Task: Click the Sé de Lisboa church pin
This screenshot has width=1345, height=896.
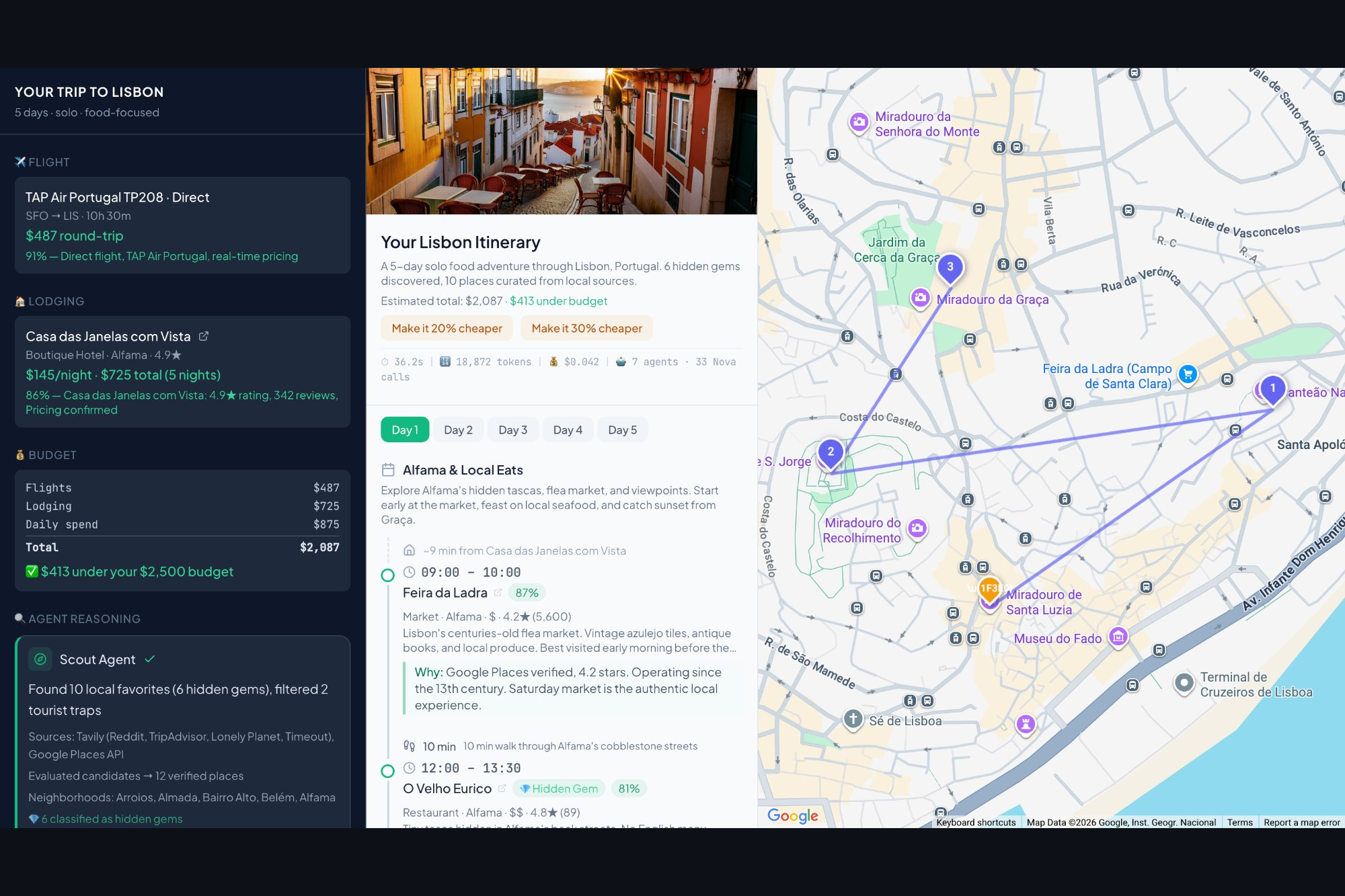Action: pos(853,719)
